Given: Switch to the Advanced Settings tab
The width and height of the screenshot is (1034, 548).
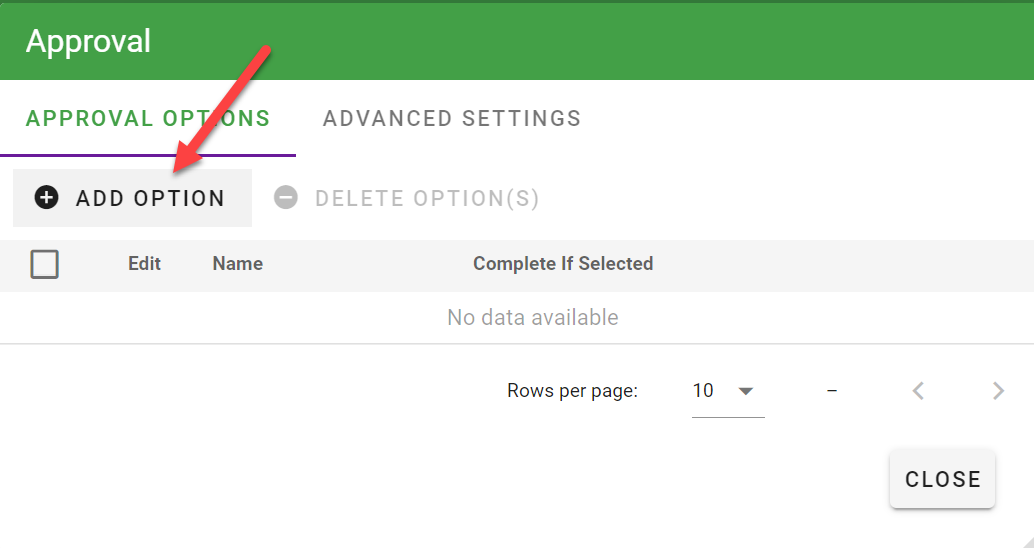Looking at the screenshot, I should coord(452,119).
